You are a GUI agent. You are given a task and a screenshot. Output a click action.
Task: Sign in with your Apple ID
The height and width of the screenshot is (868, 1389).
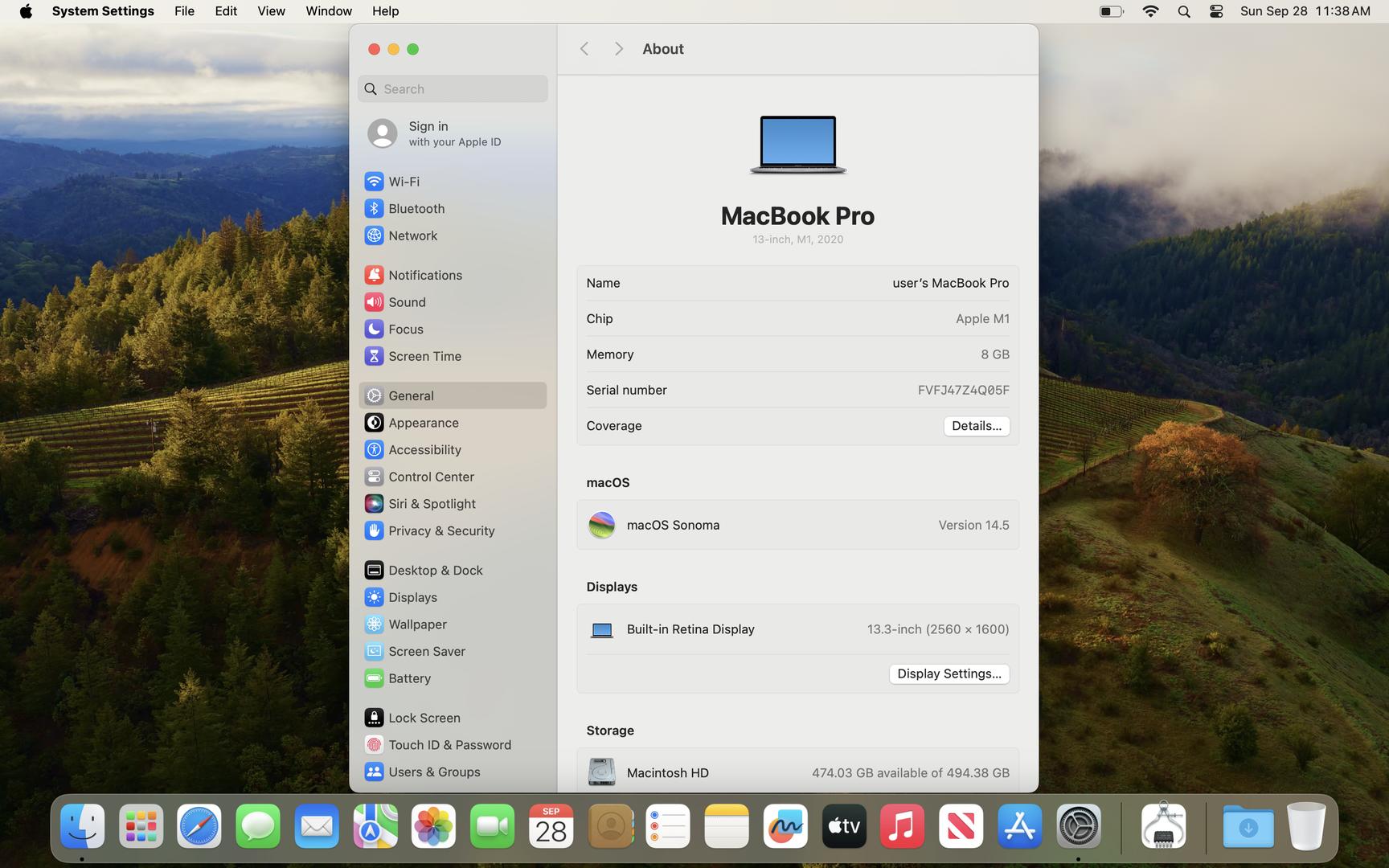453,133
